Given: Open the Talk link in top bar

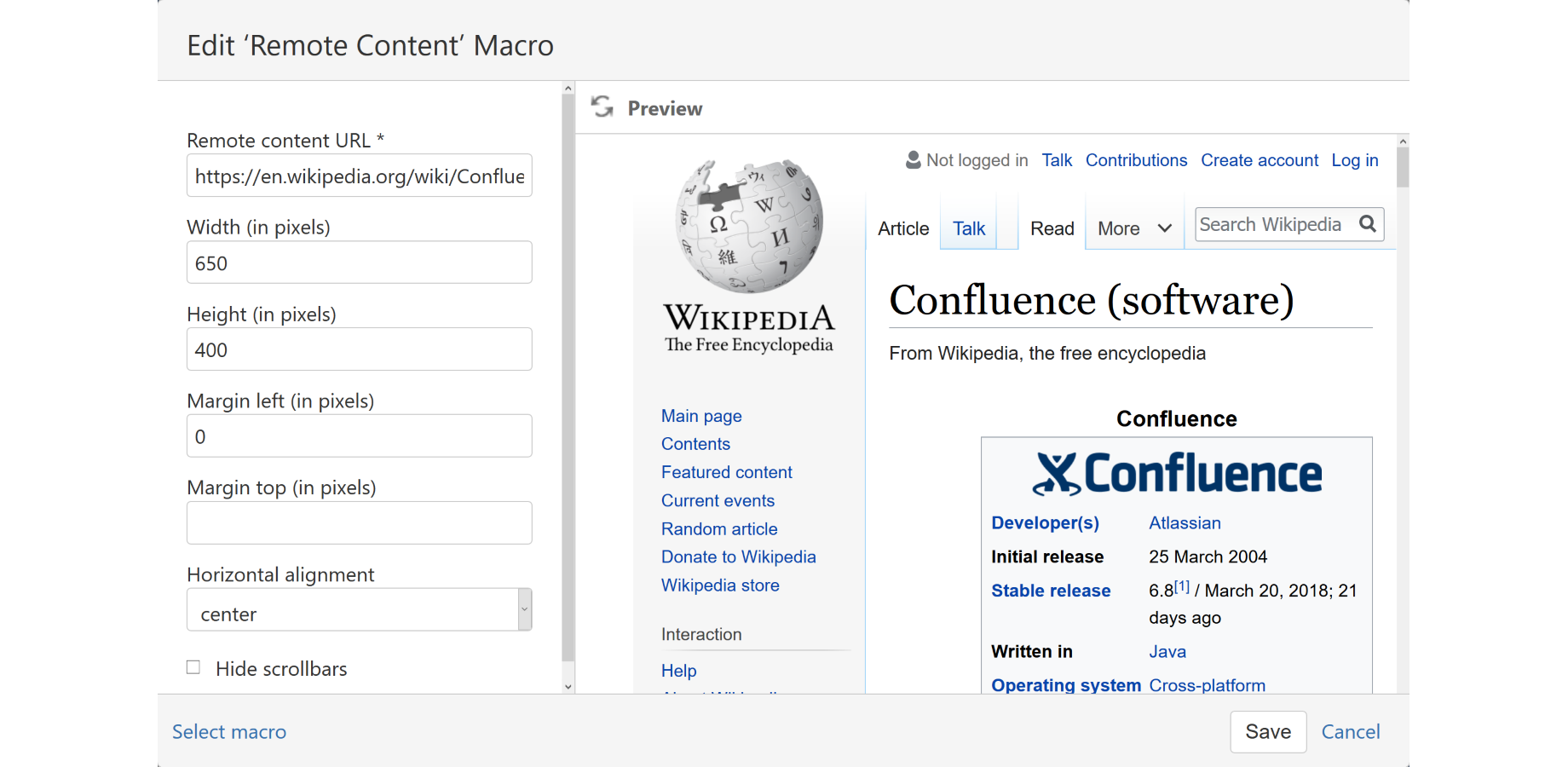Looking at the screenshot, I should (x=1057, y=160).
